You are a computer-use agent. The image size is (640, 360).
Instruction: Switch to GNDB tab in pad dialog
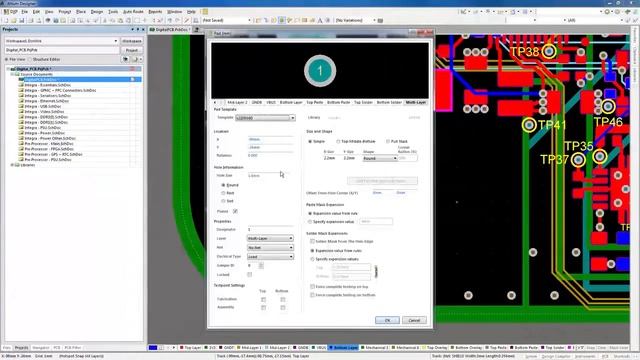point(257,102)
